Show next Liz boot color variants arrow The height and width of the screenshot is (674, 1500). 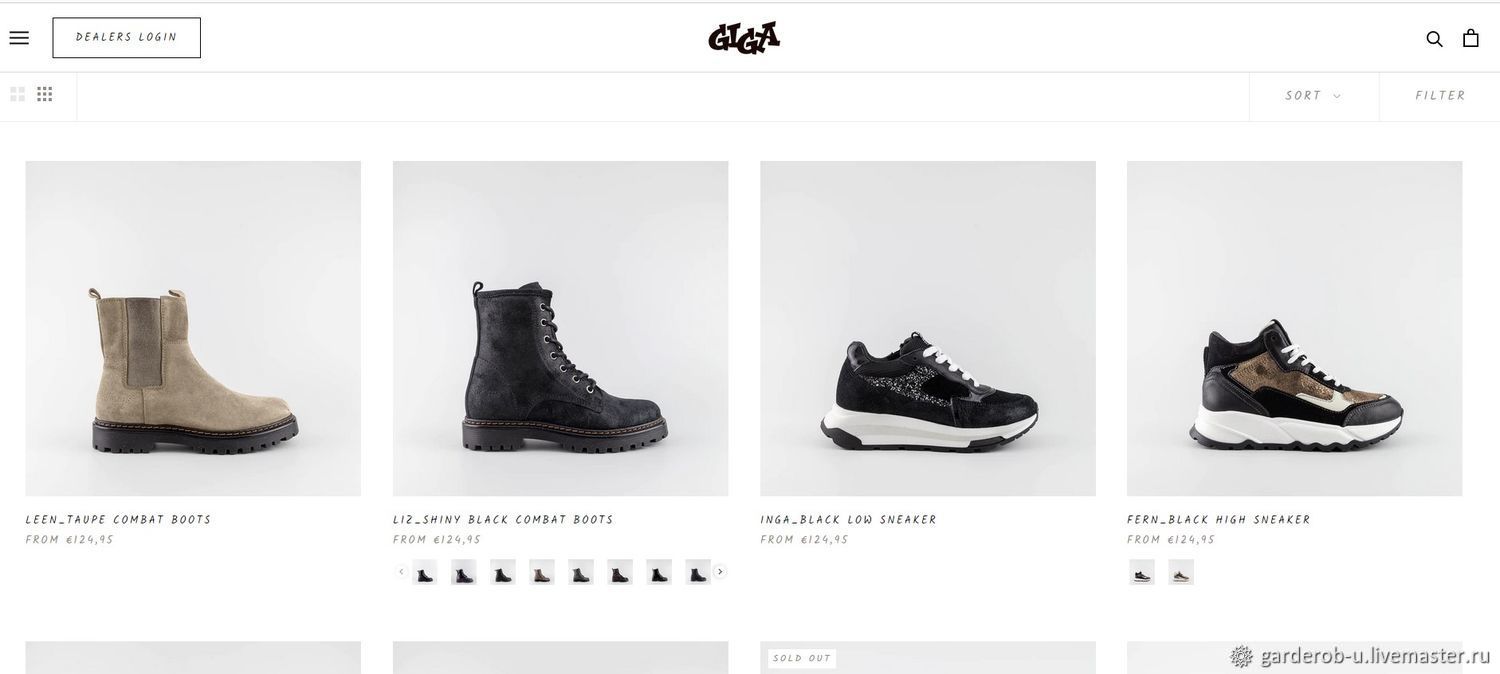(719, 572)
